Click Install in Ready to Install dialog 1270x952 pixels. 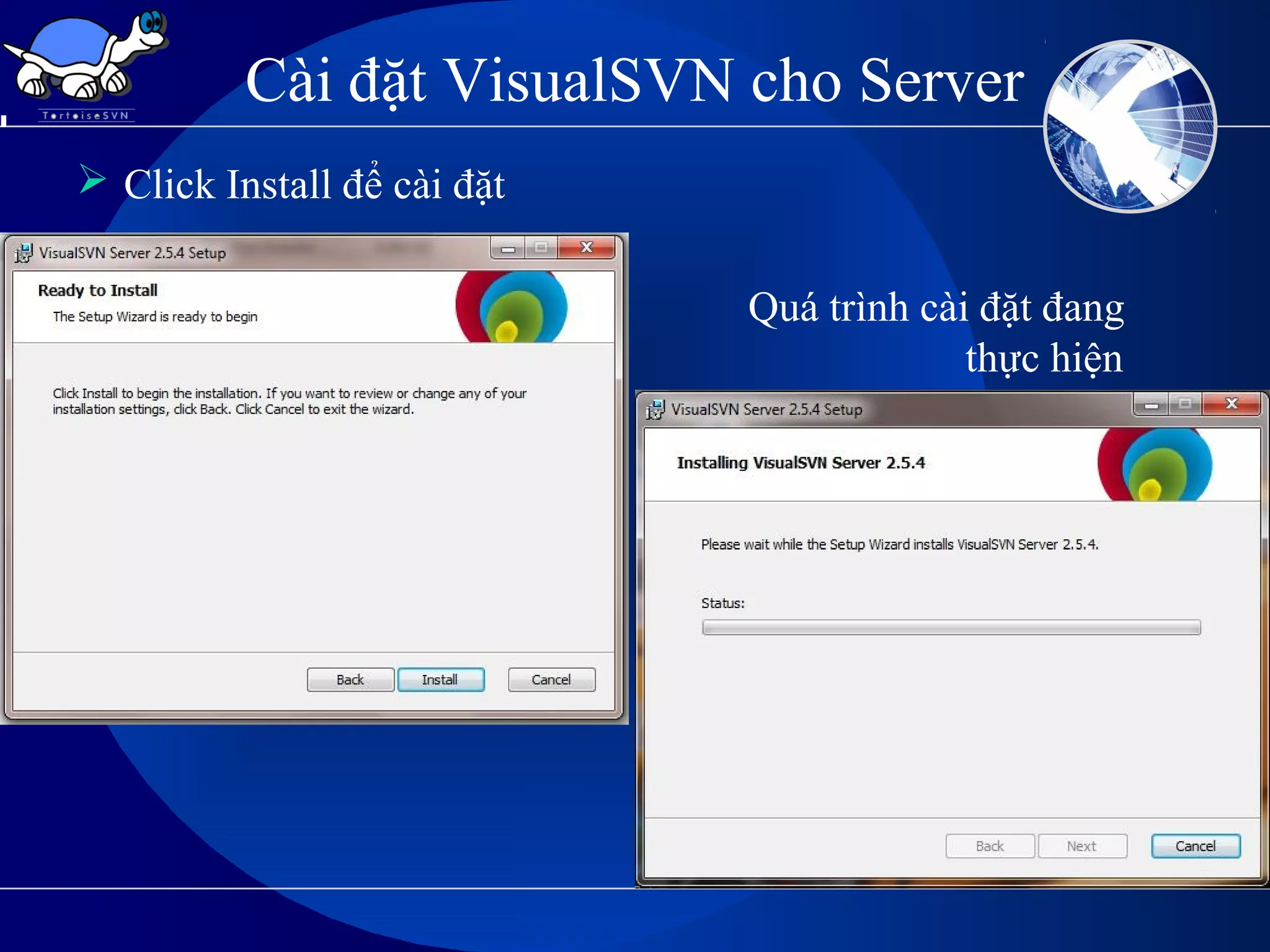point(440,679)
